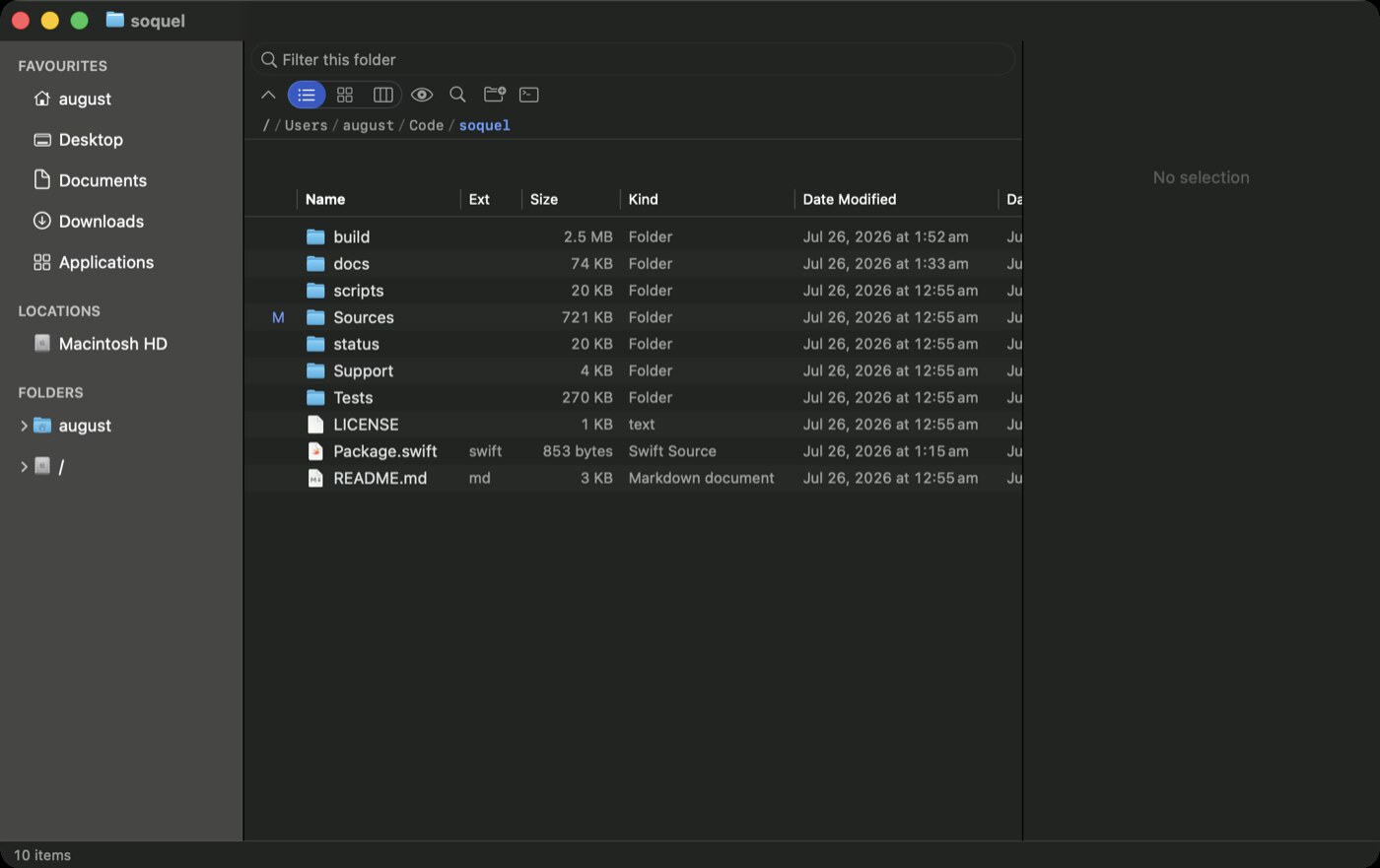Image resolution: width=1380 pixels, height=868 pixels.
Task: Sort by Kind column header
Action: click(x=644, y=199)
